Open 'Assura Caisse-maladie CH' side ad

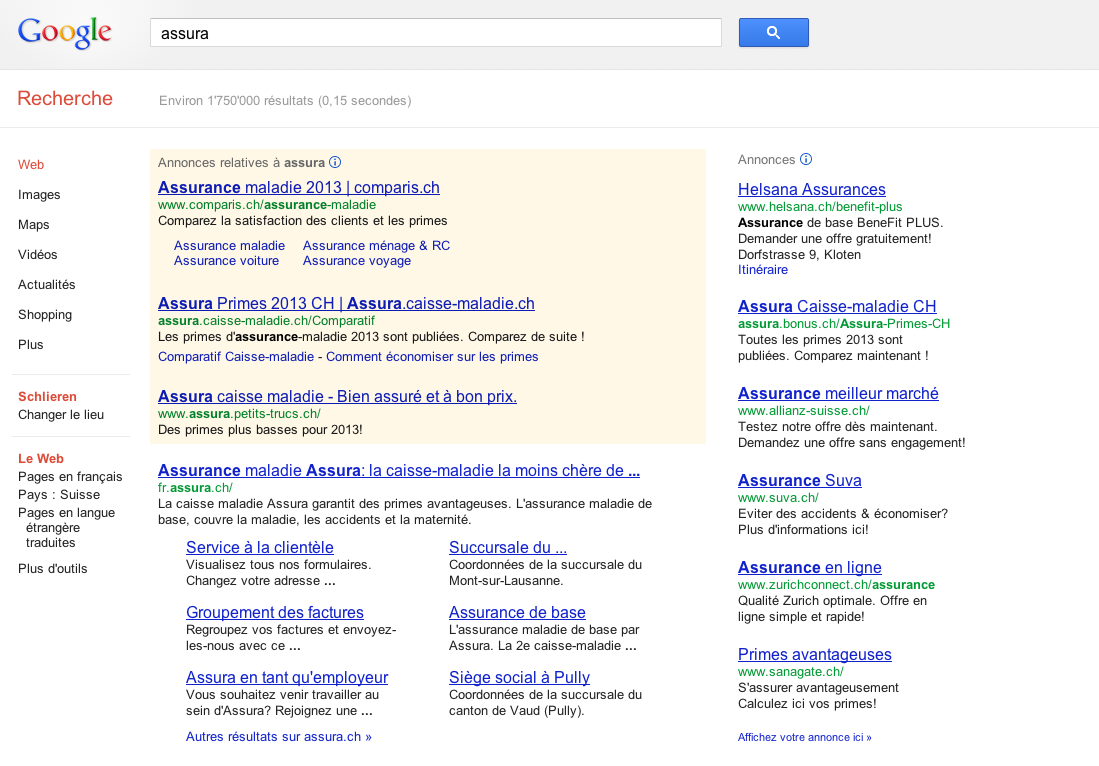837,306
